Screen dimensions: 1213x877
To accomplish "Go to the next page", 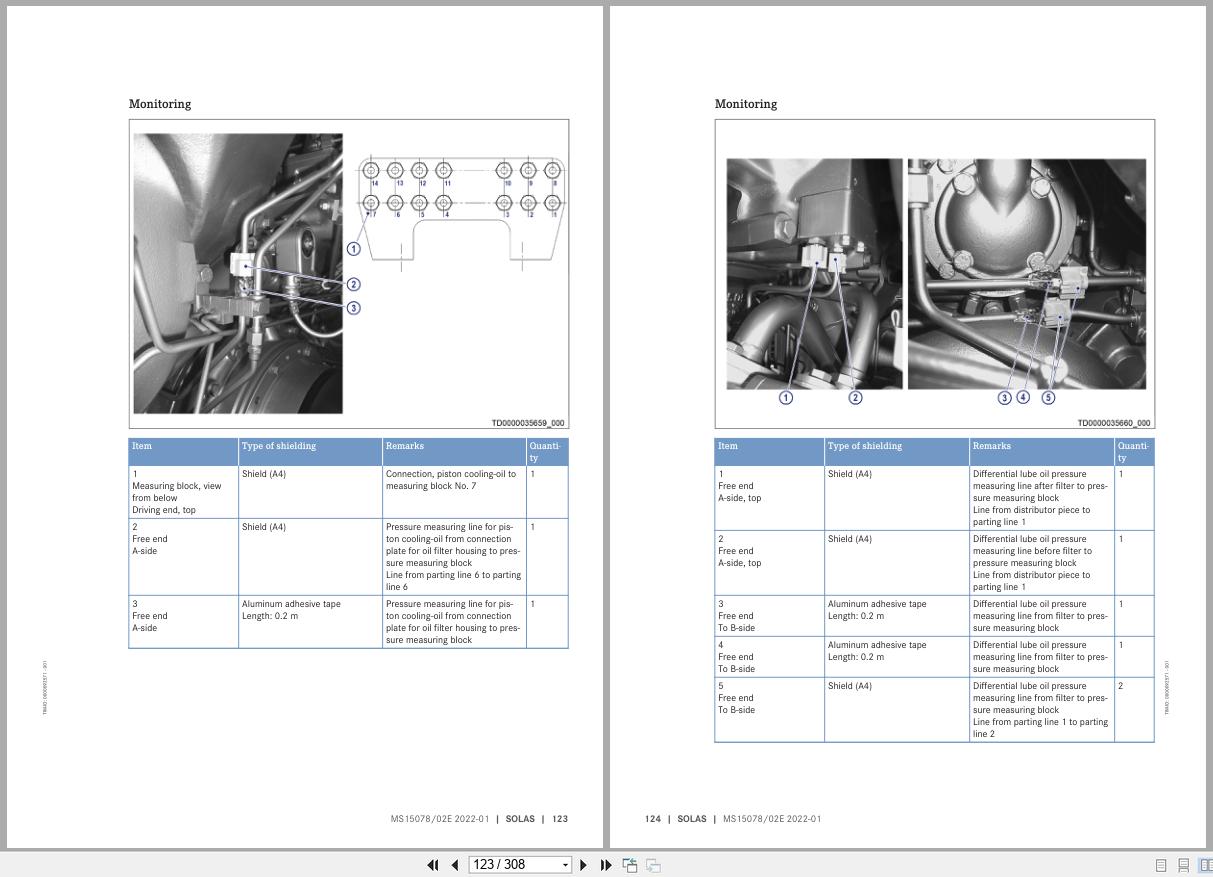I will point(584,865).
